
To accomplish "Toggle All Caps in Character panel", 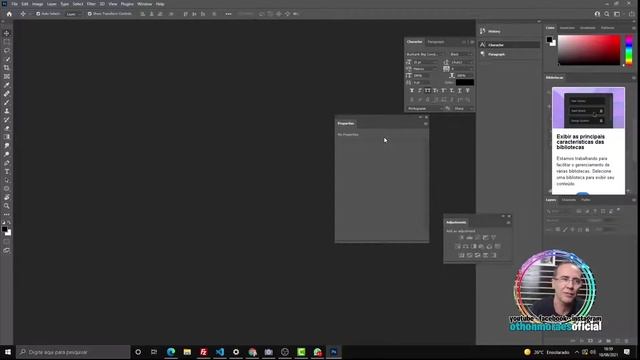I will pyautogui.click(x=427, y=91).
